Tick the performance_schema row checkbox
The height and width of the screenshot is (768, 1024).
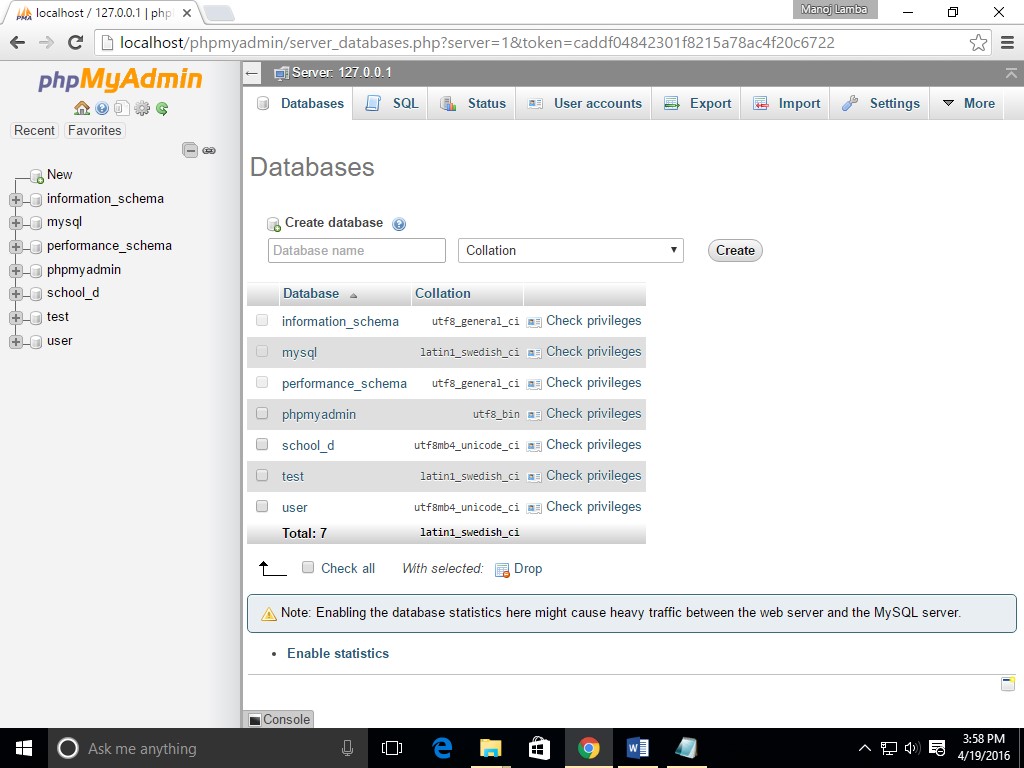point(262,382)
